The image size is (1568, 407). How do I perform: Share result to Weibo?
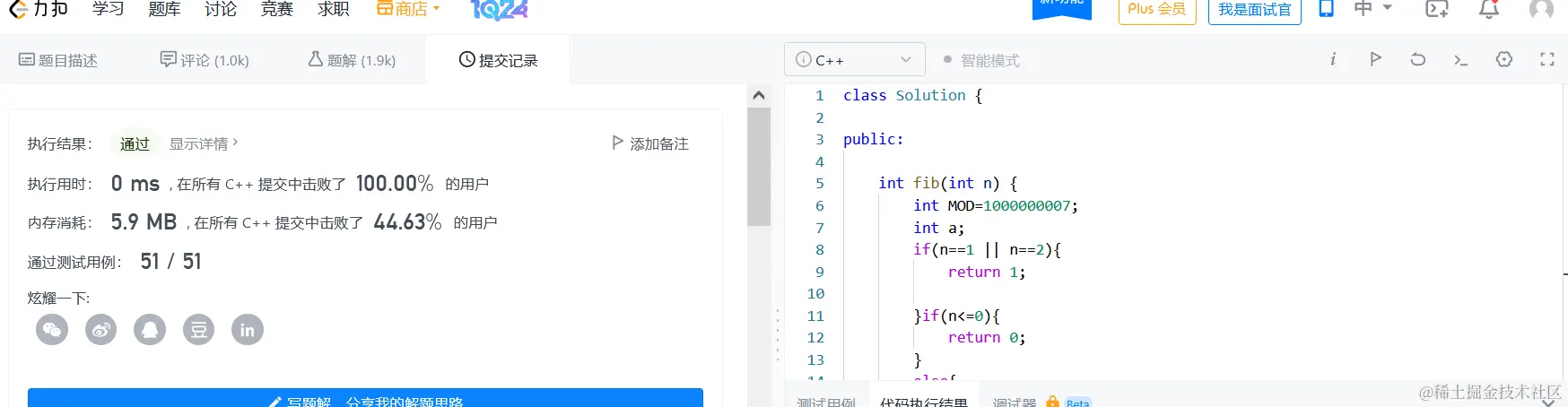pyautogui.click(x=101, y=330)
